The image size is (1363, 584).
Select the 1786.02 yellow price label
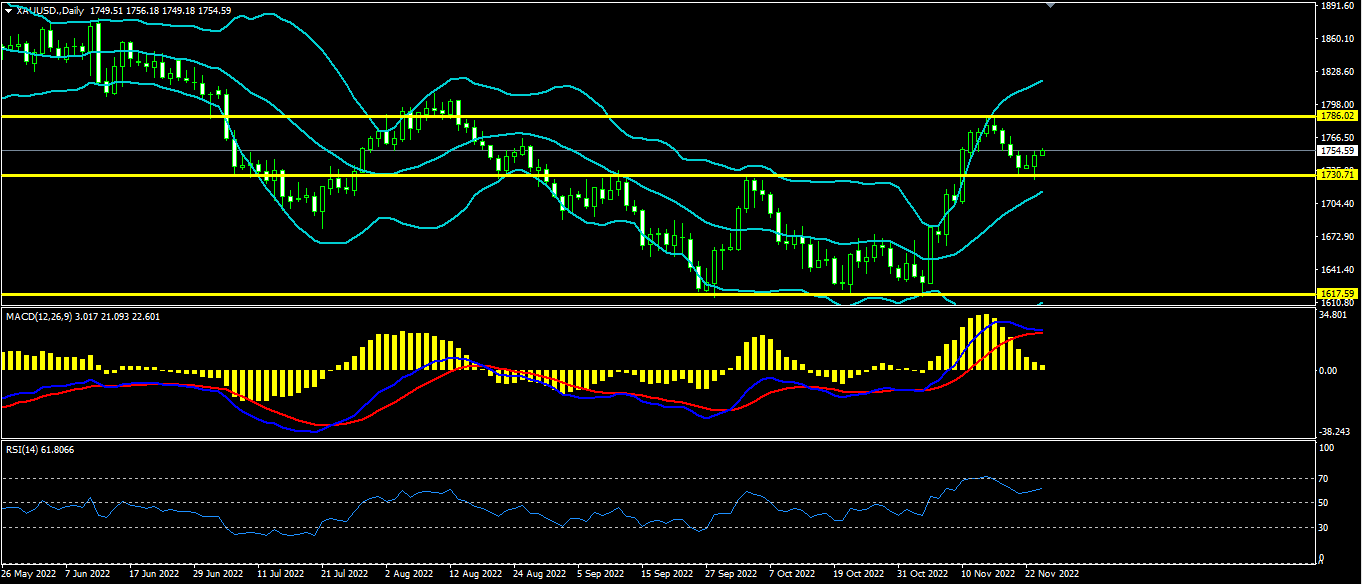coord(1336,116)
